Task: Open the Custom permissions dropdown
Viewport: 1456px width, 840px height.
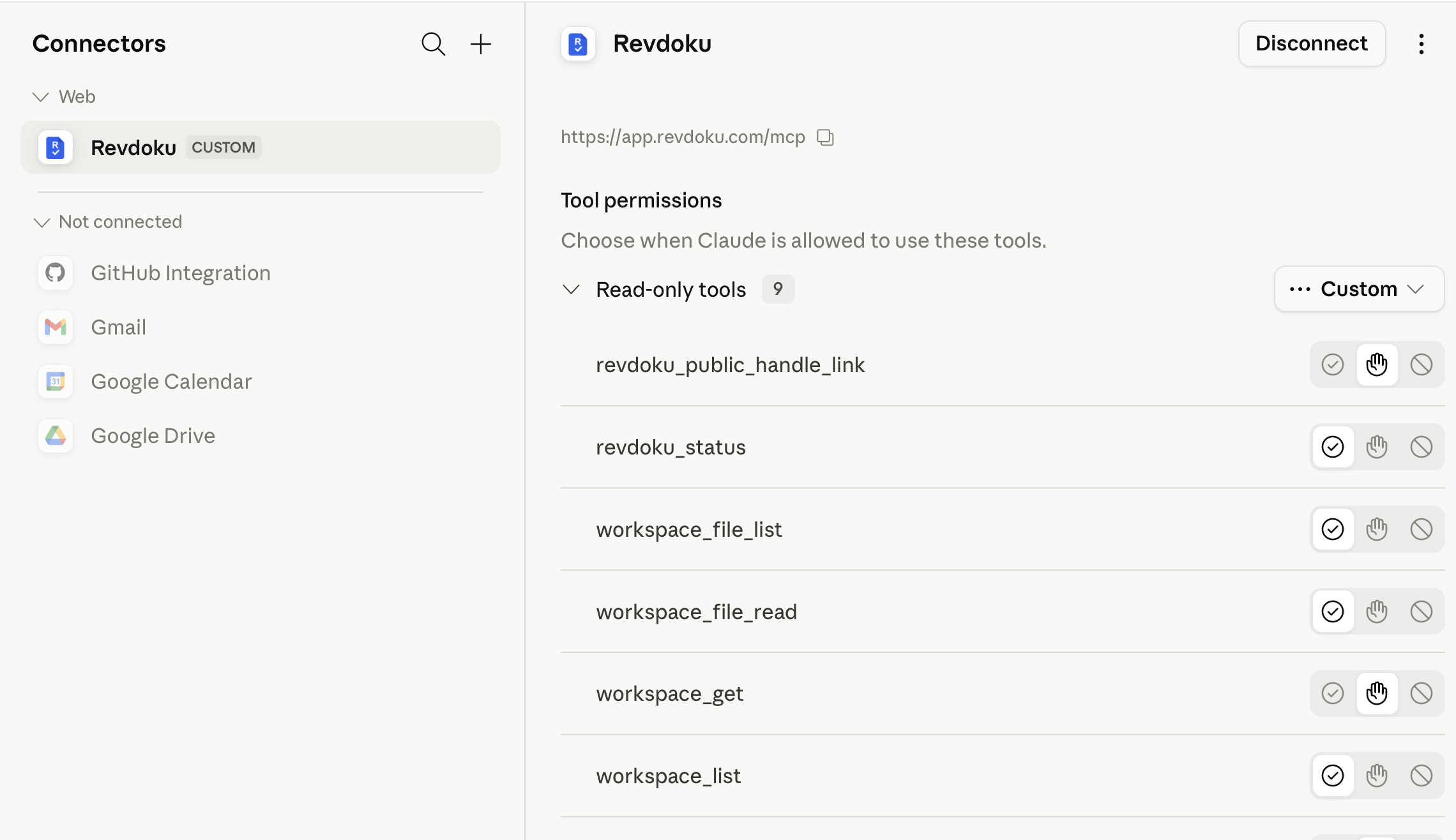Action: (1359, 289)
